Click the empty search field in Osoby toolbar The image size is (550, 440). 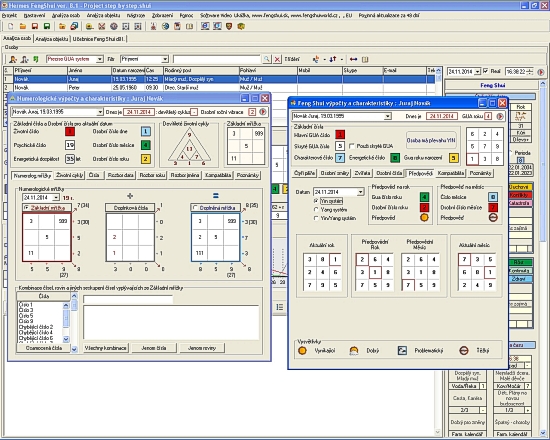[x=216, y=59]
